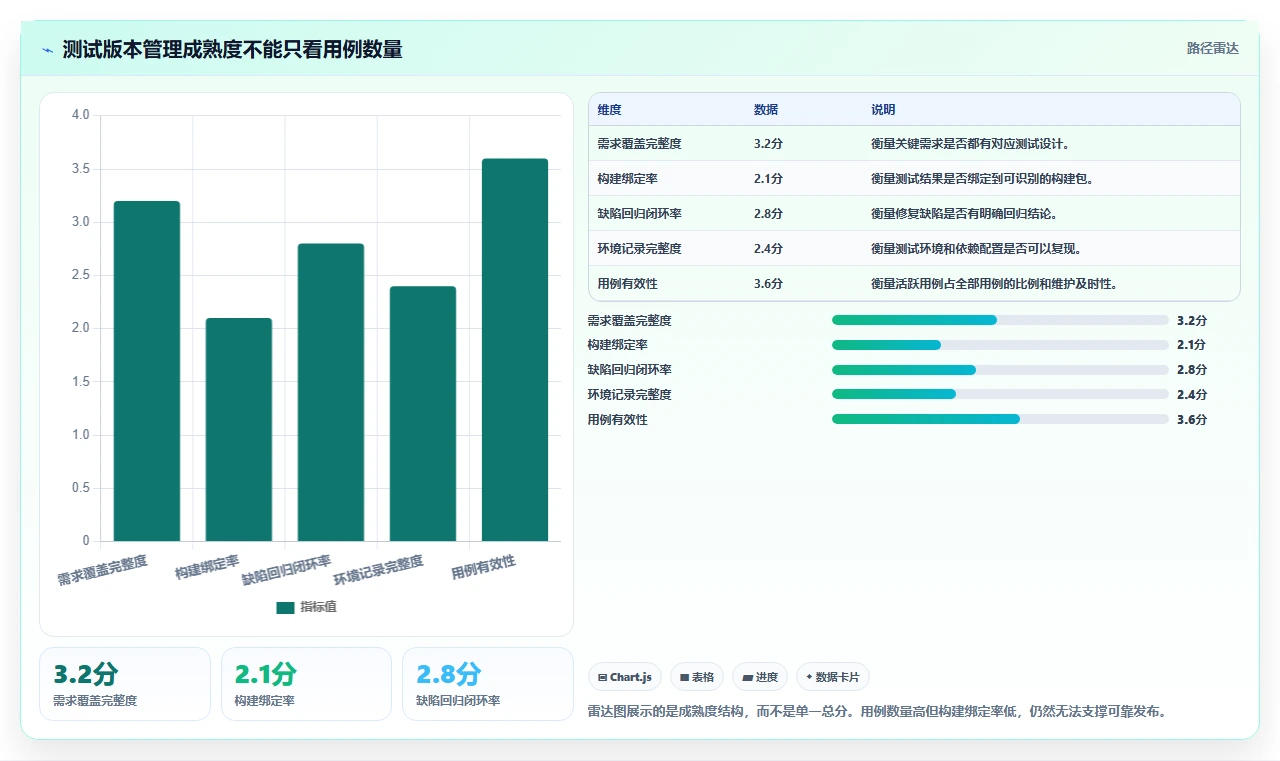Open the 2.8分 缺陷回归闭环率 data card
1280x761 pixels.
tap(487, 684)
